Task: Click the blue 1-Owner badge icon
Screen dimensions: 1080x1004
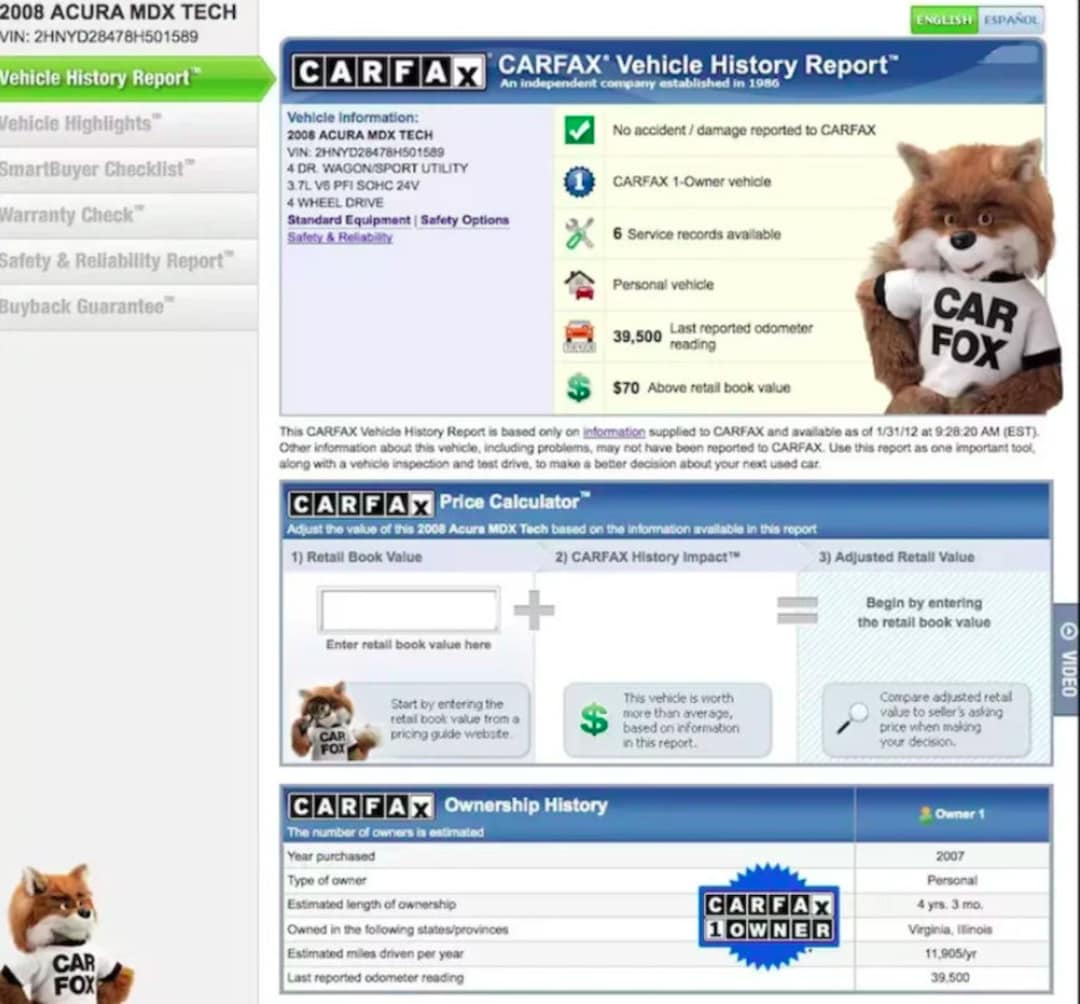Action: pos(579,182)
